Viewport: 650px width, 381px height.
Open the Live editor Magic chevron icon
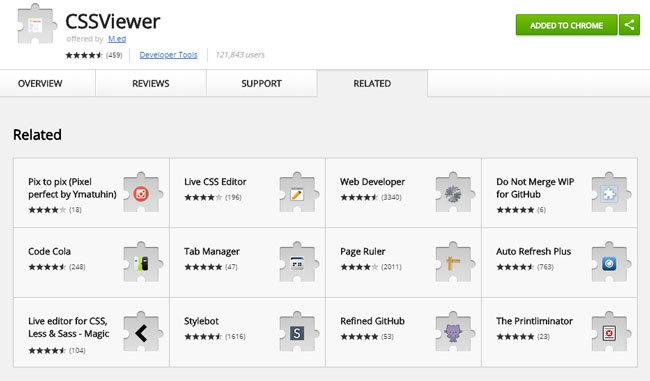pyautogui.click(x=142, y=332)
